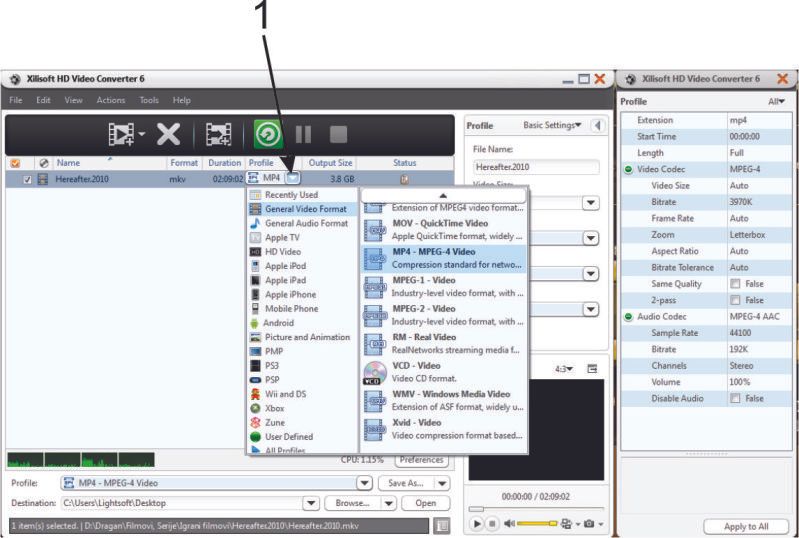Click the checked-column header icon in the file list
The width and height of the screenshot is (799, 538).
coord(15,164)
